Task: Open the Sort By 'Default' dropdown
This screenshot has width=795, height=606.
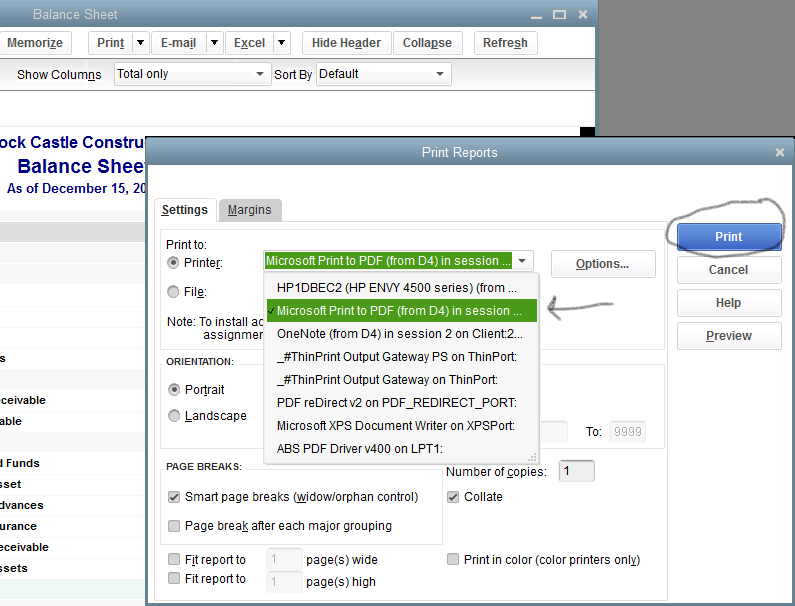Action: pos(383,74)
